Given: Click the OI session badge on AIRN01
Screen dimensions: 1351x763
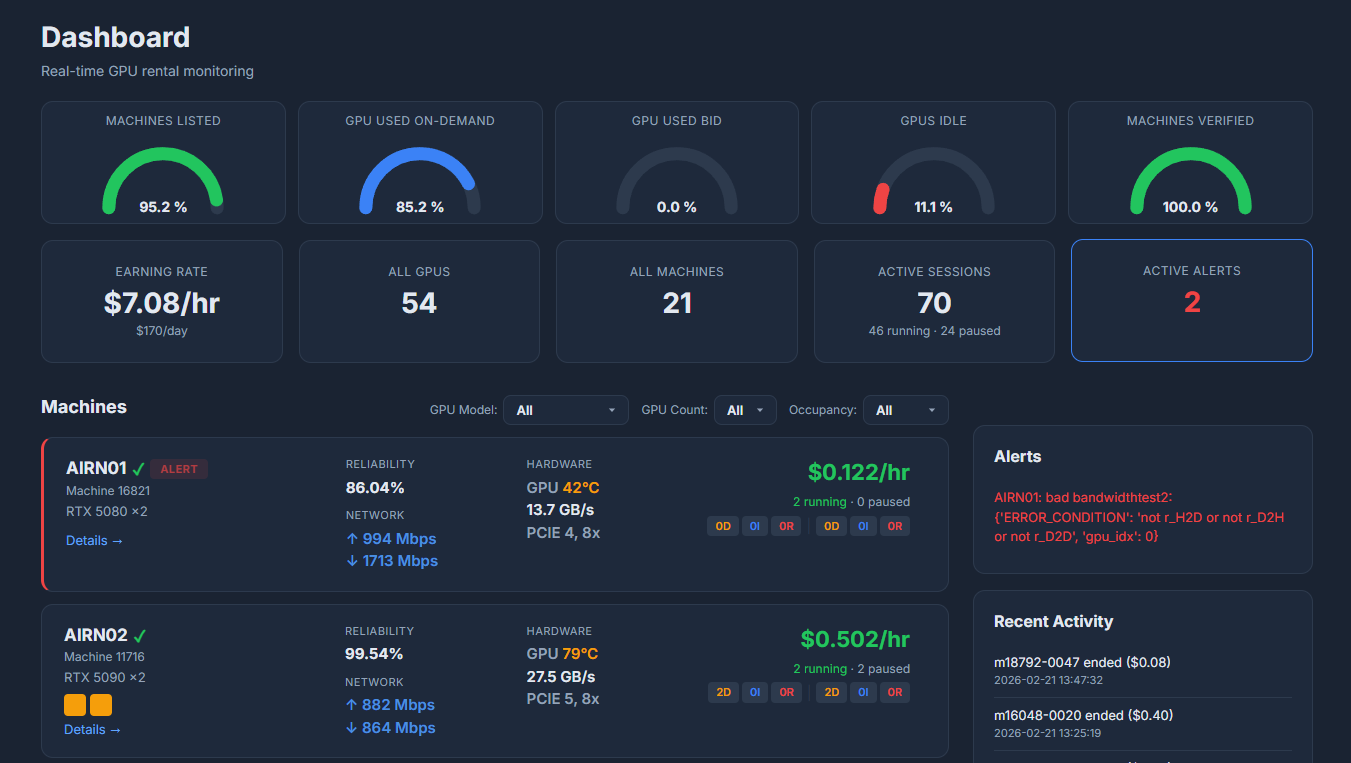Looking at the screenshot, I should coord(755,525).
